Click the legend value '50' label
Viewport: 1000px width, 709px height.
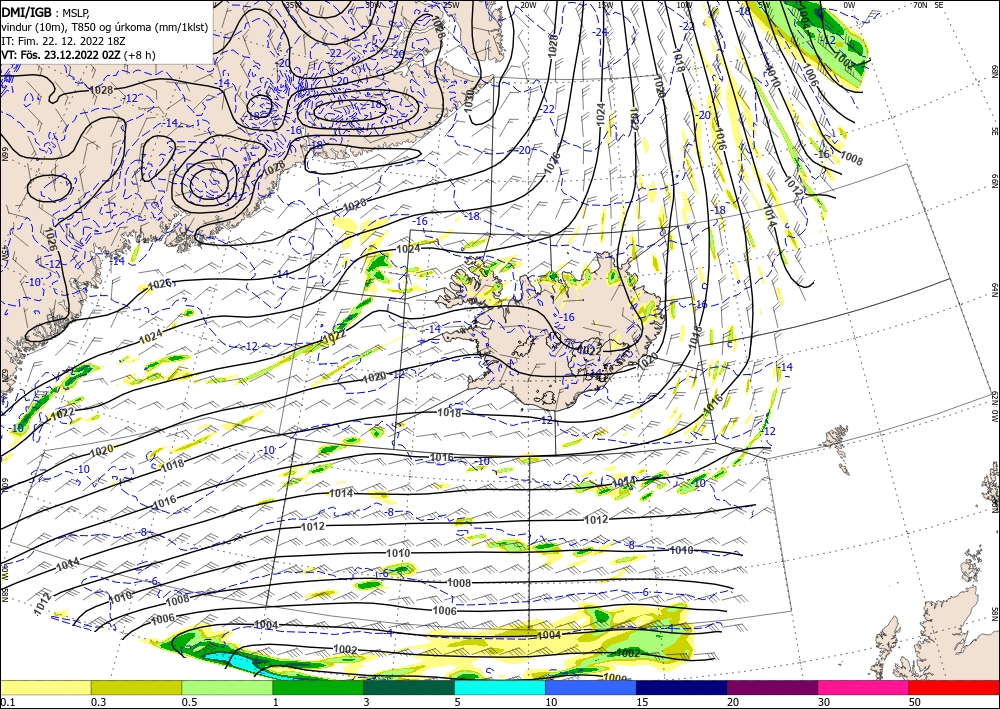coord(915,702)
